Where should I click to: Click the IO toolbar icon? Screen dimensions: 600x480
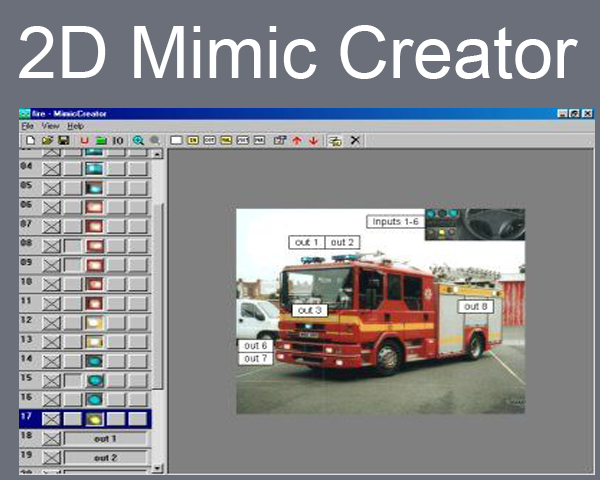117,141
